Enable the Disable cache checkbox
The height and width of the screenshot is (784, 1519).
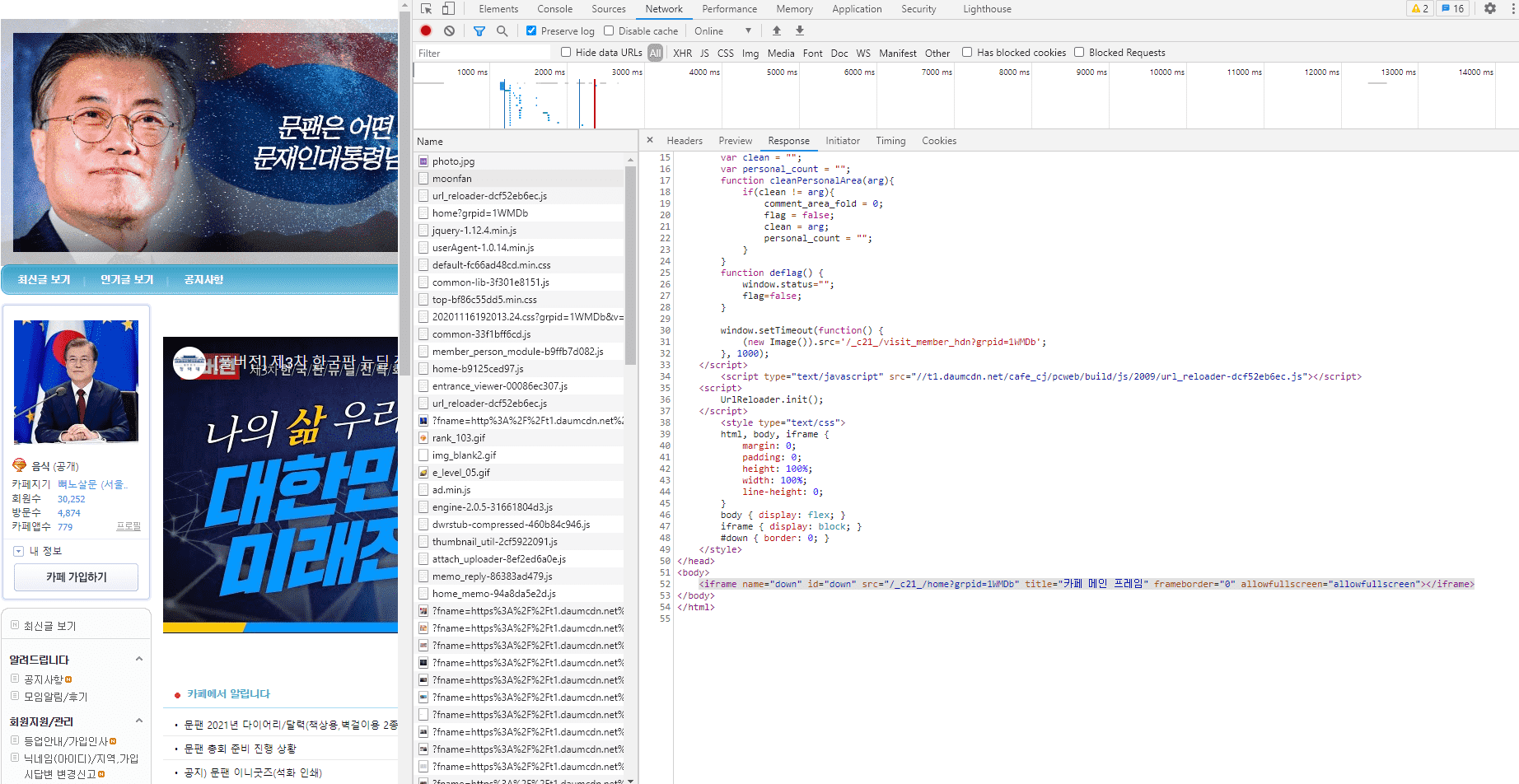pyautogui.click(x=609, y=31)
